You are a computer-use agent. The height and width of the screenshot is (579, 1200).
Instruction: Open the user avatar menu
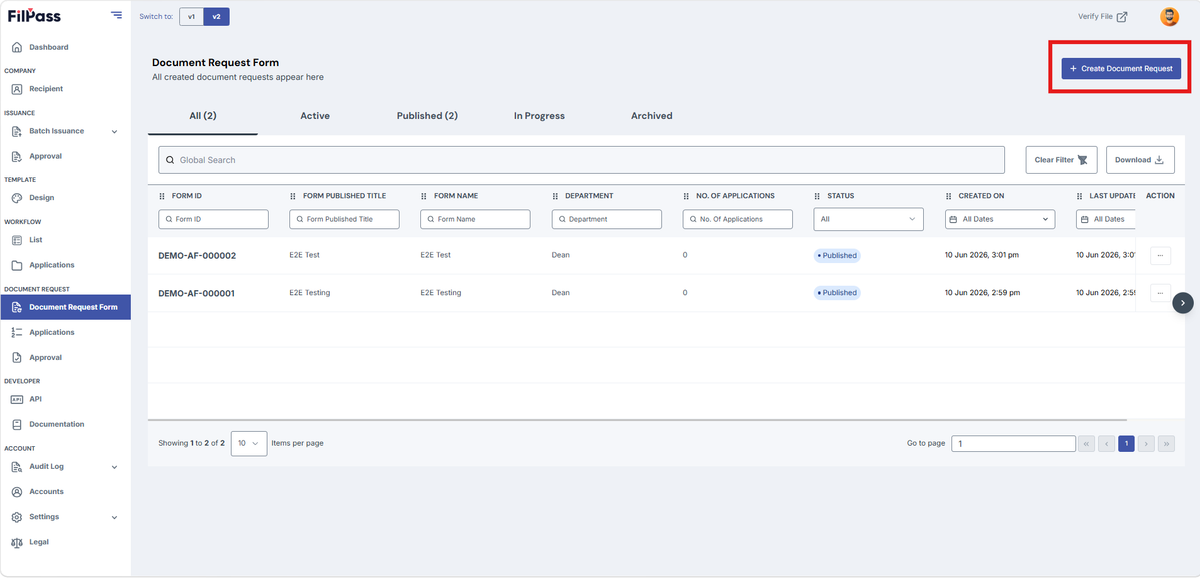pyautogui.click(x=1169, y=16)
